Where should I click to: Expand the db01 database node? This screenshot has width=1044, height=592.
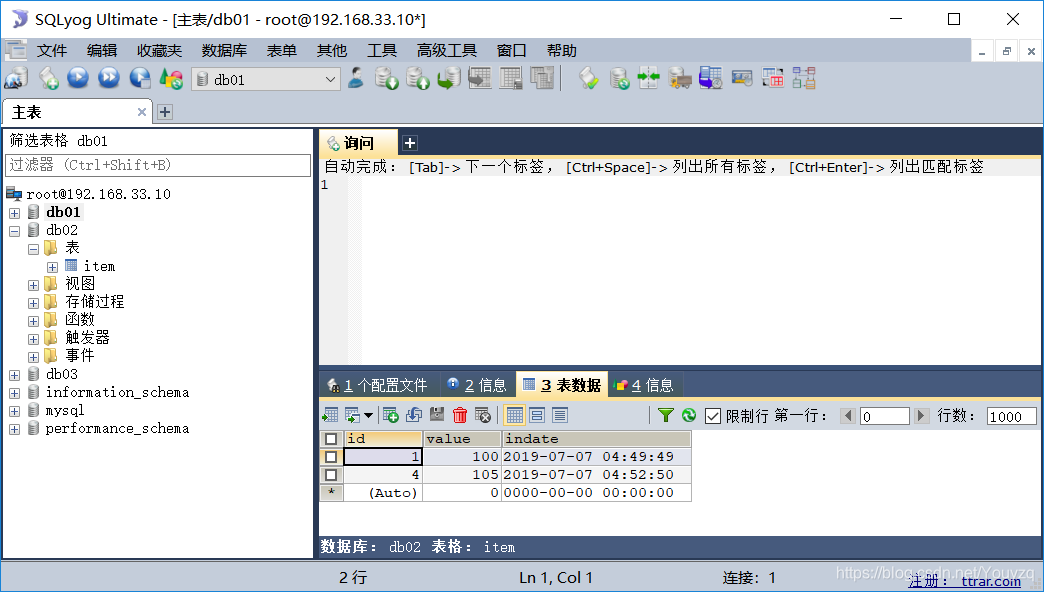pyautogui.click(x=15, y=213)
